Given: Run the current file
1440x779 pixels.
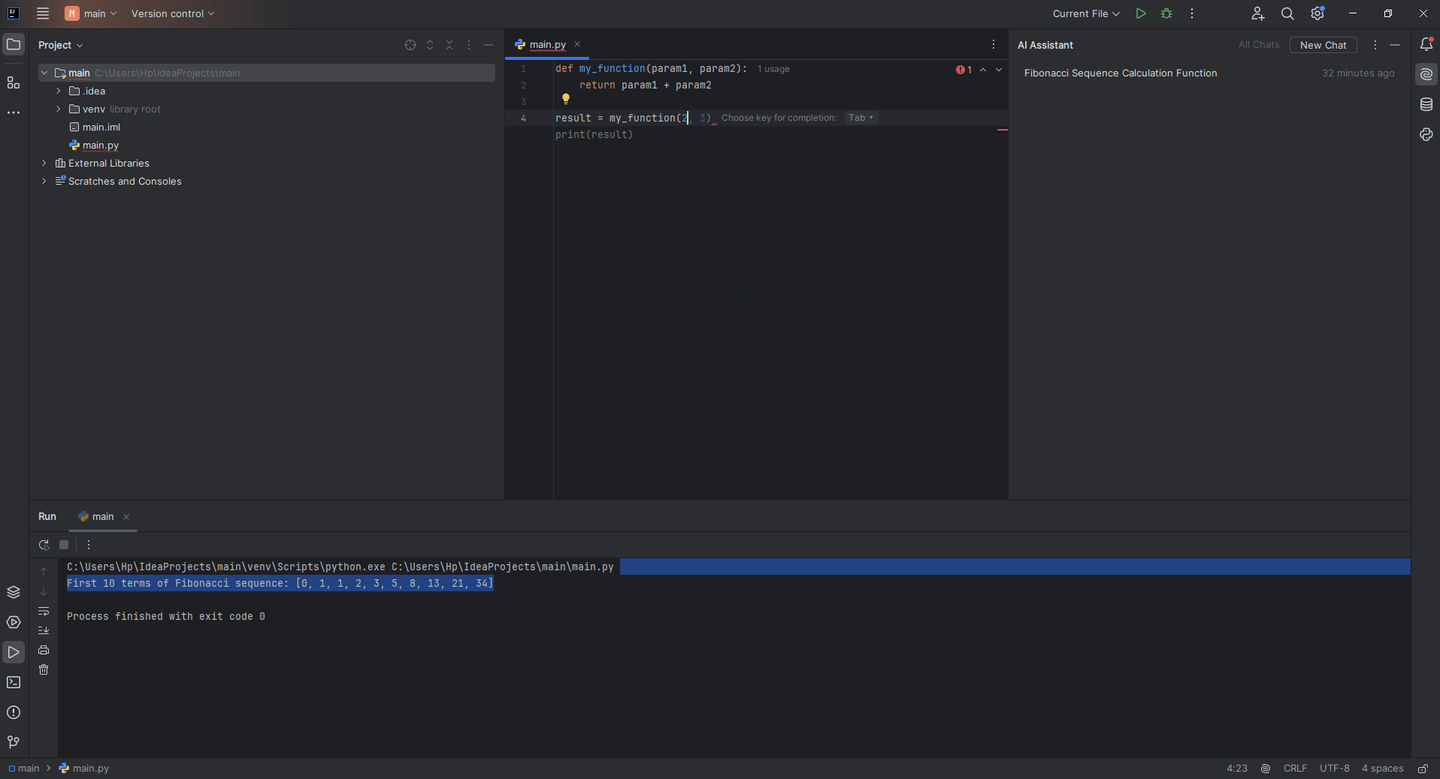Looking at the screenshot, I should click(x=1141, y=14).
